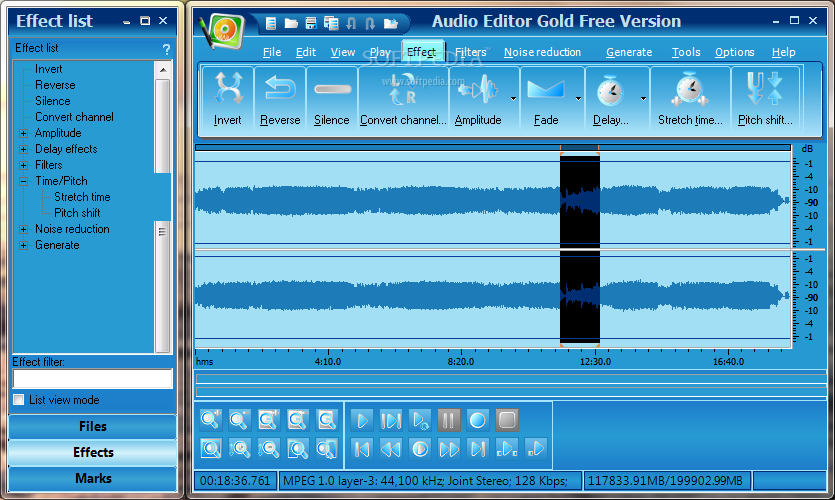Pause playback with the Pause button
The width and height of the screenshot is (835, 500).
(448, 421)
